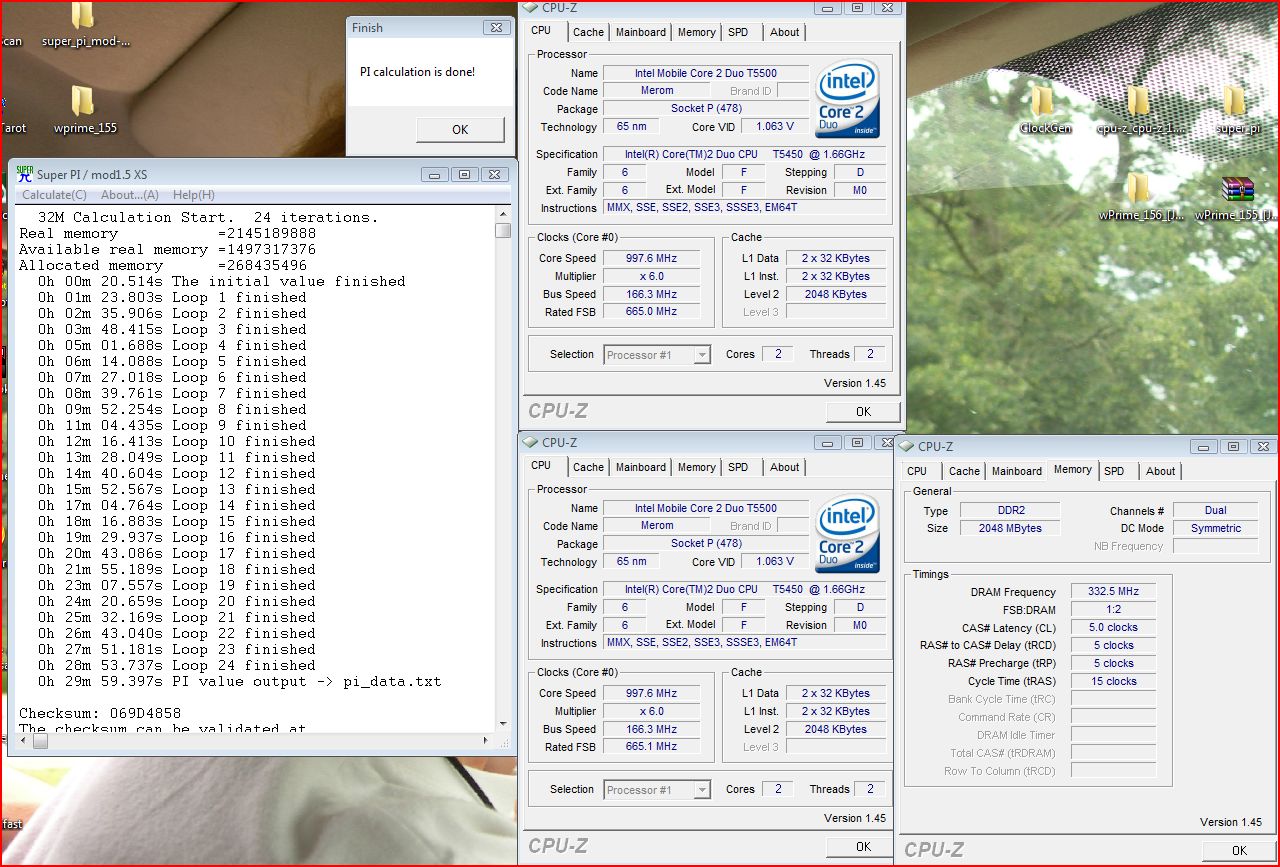Click the DRAM Frequency value 332.5 MHz
Screen dimensions: 1280x867
(1113, 591)
